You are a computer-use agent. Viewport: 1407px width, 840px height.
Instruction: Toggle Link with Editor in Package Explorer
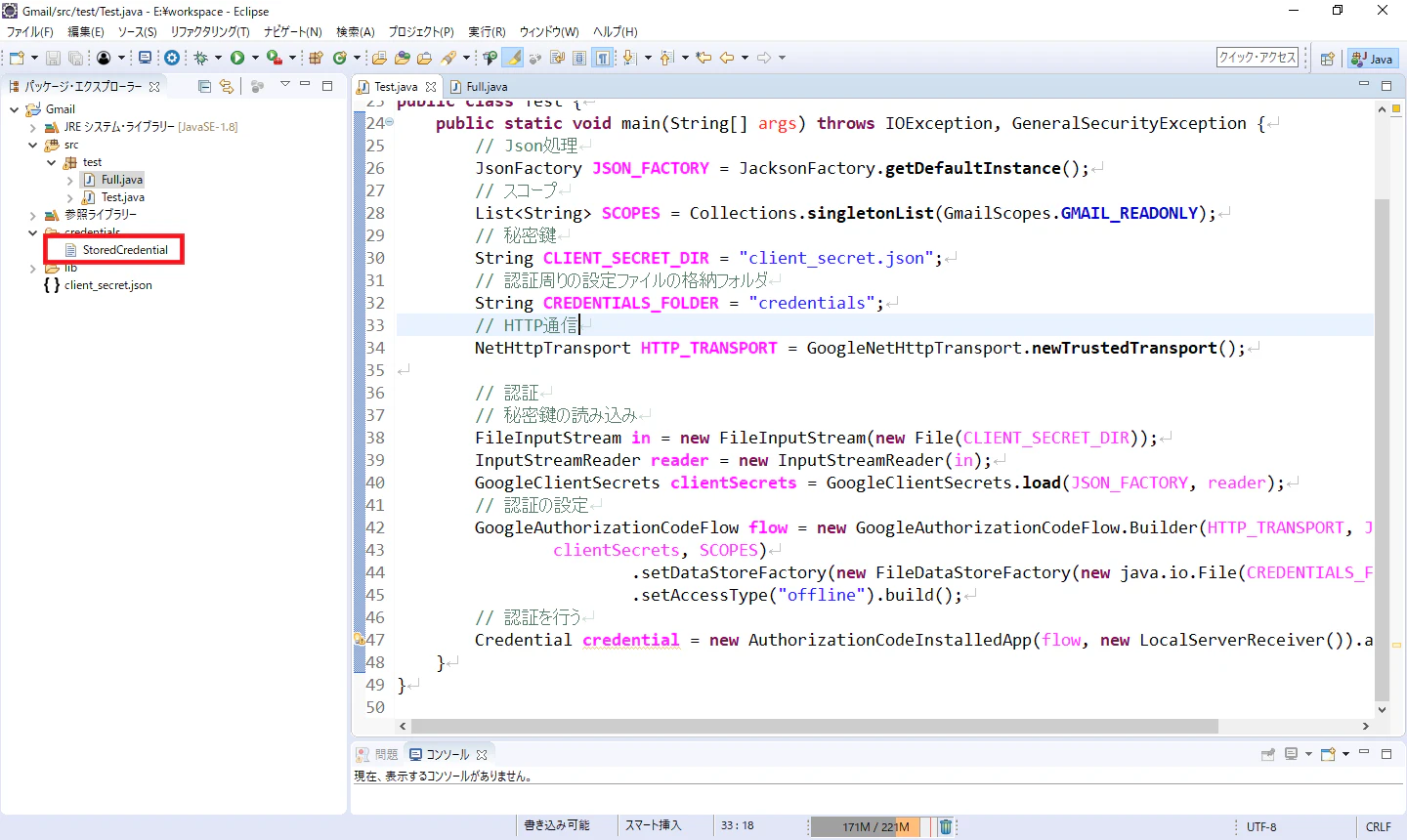pyautogui.click(x=227, y=86)
